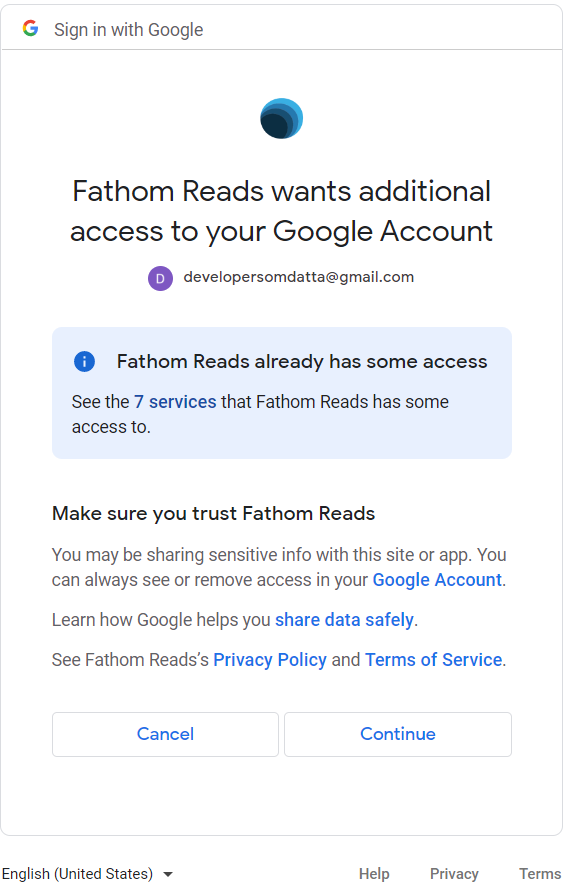Screen dimensions: 575x896
Task: Click the Fathom Reads already has some access heading
Action: pyautogui.click(x=302, y=361)
